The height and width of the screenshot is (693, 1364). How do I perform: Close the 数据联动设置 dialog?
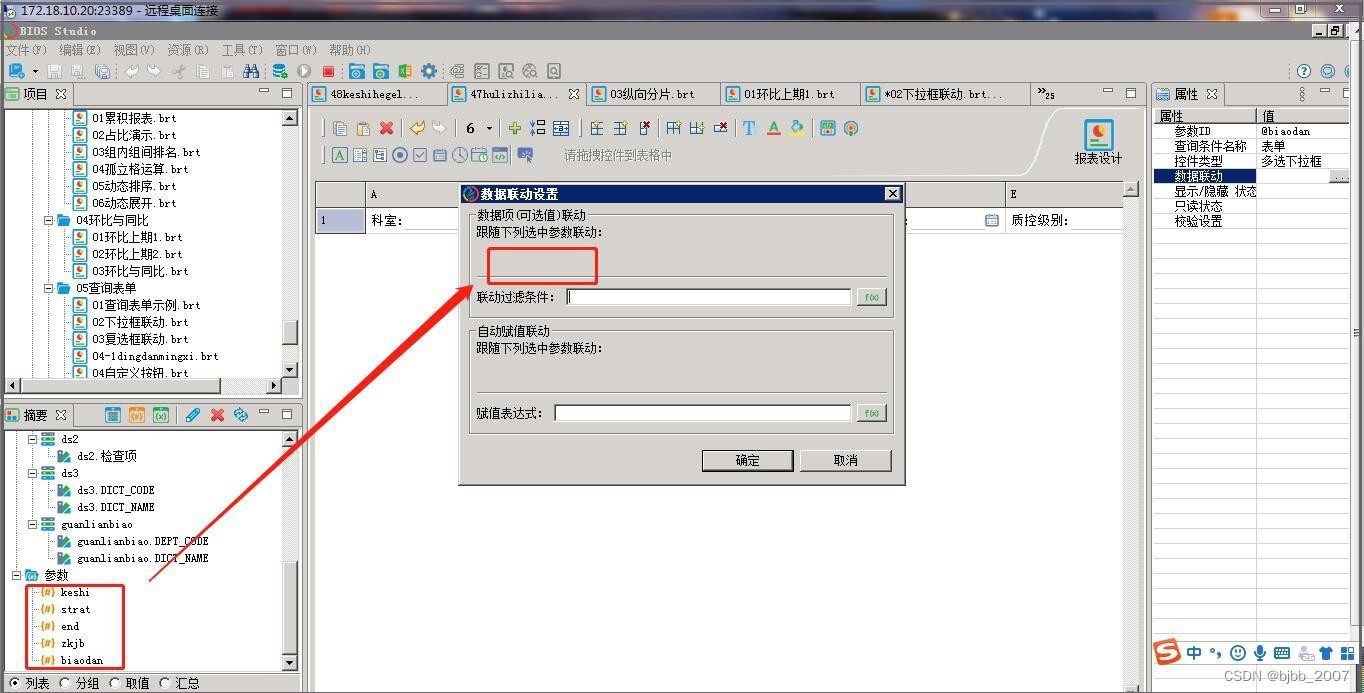[893, 194]
